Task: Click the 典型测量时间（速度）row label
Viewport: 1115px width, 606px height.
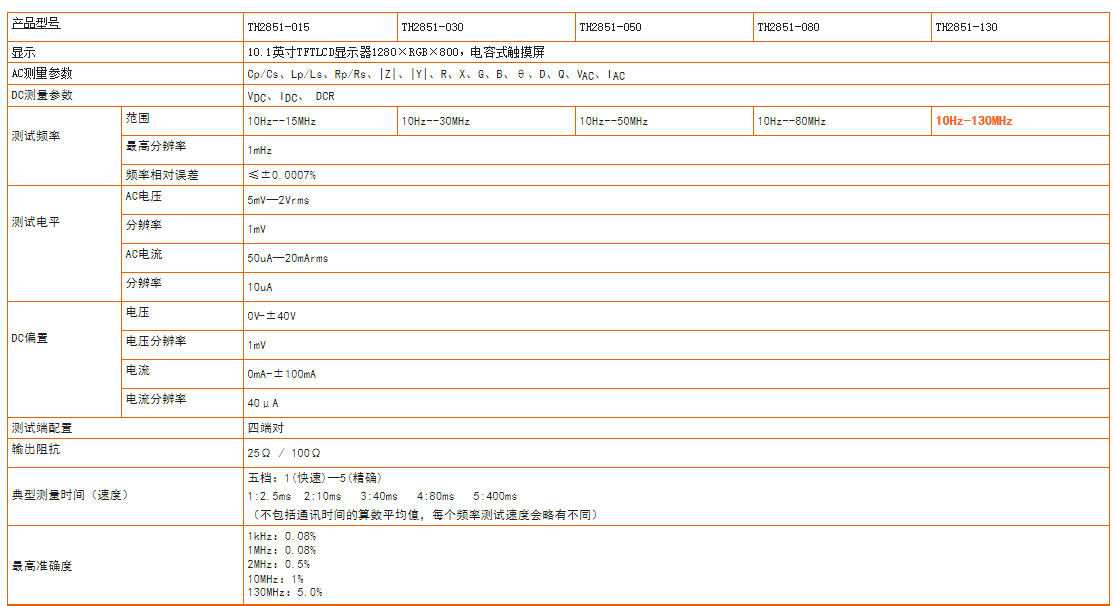Action: click(70, 494)
